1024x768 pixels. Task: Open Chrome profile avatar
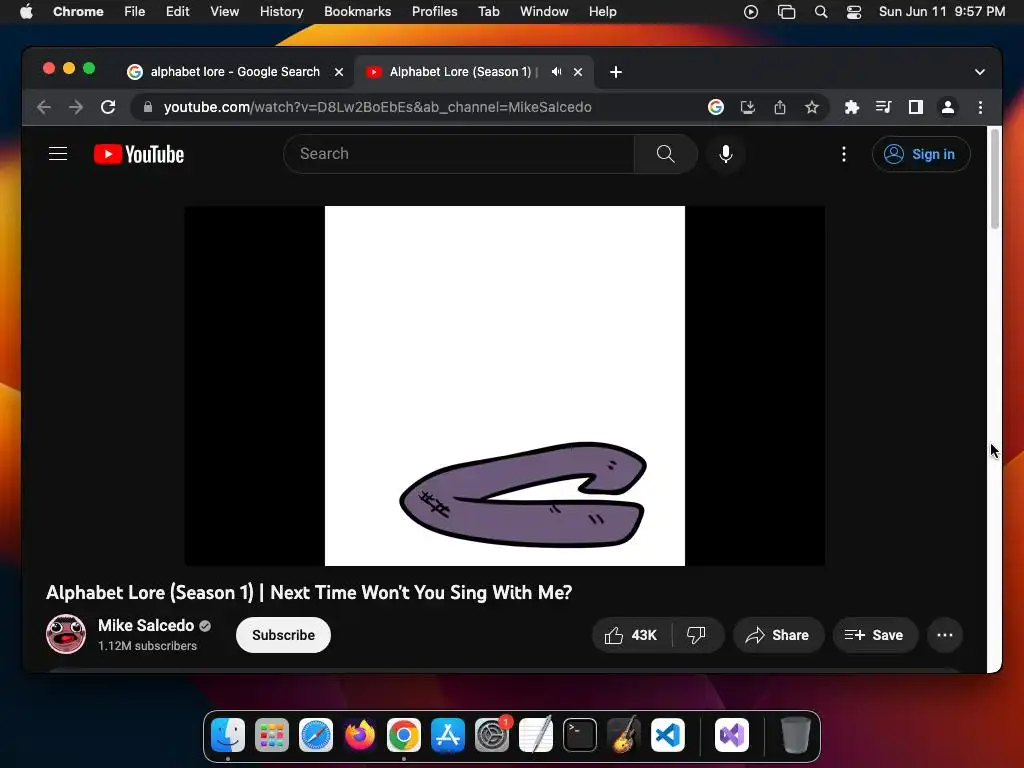click(x=948, y=107)
